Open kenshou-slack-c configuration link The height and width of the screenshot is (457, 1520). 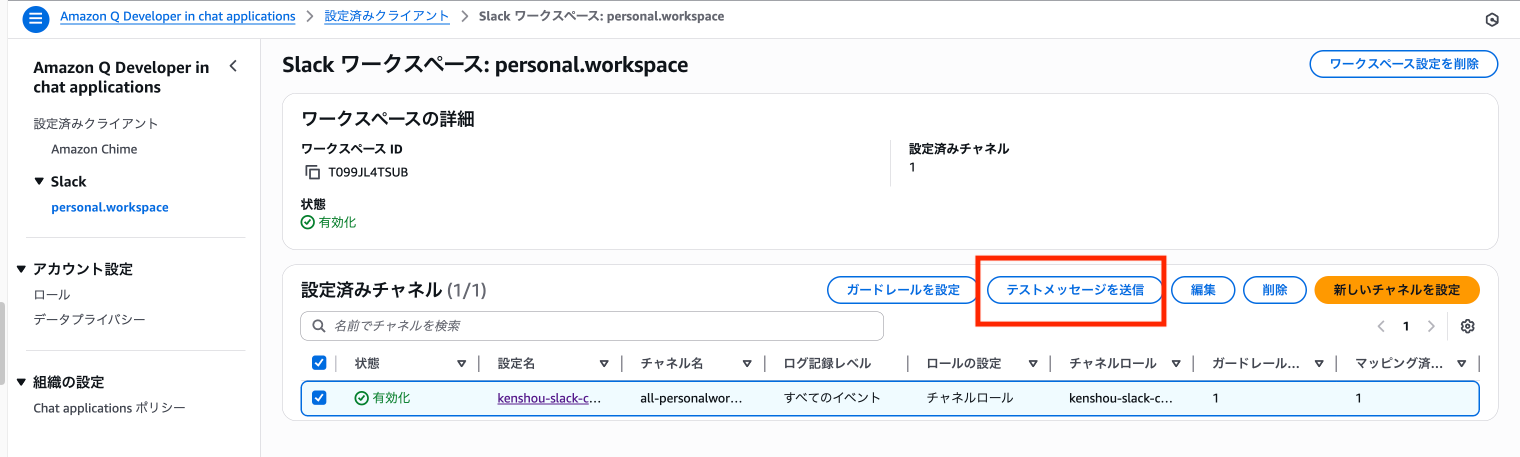pyautogui.click(x=549, y=398)
